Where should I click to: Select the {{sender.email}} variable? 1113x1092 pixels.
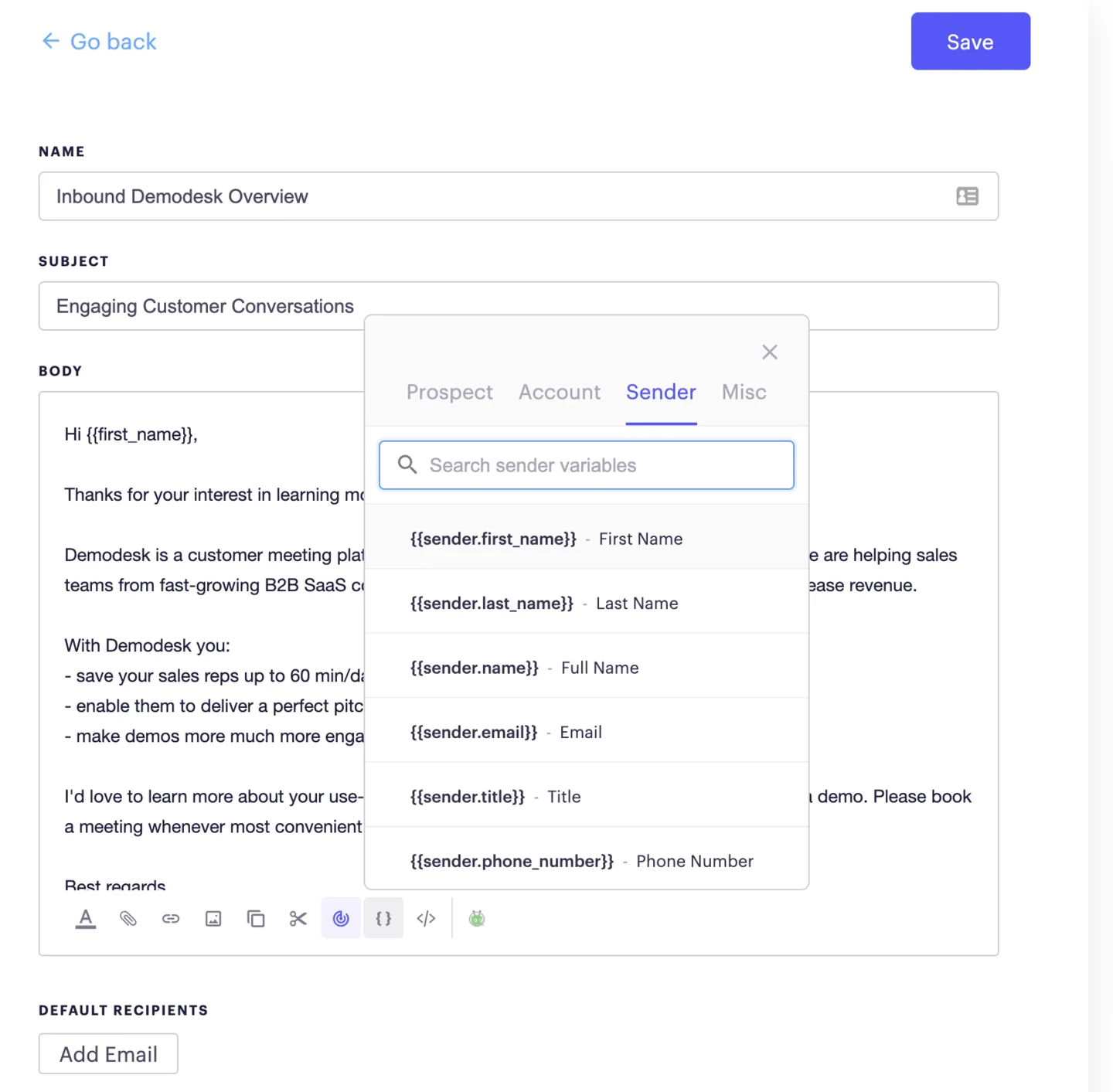[x=587, y=732]
